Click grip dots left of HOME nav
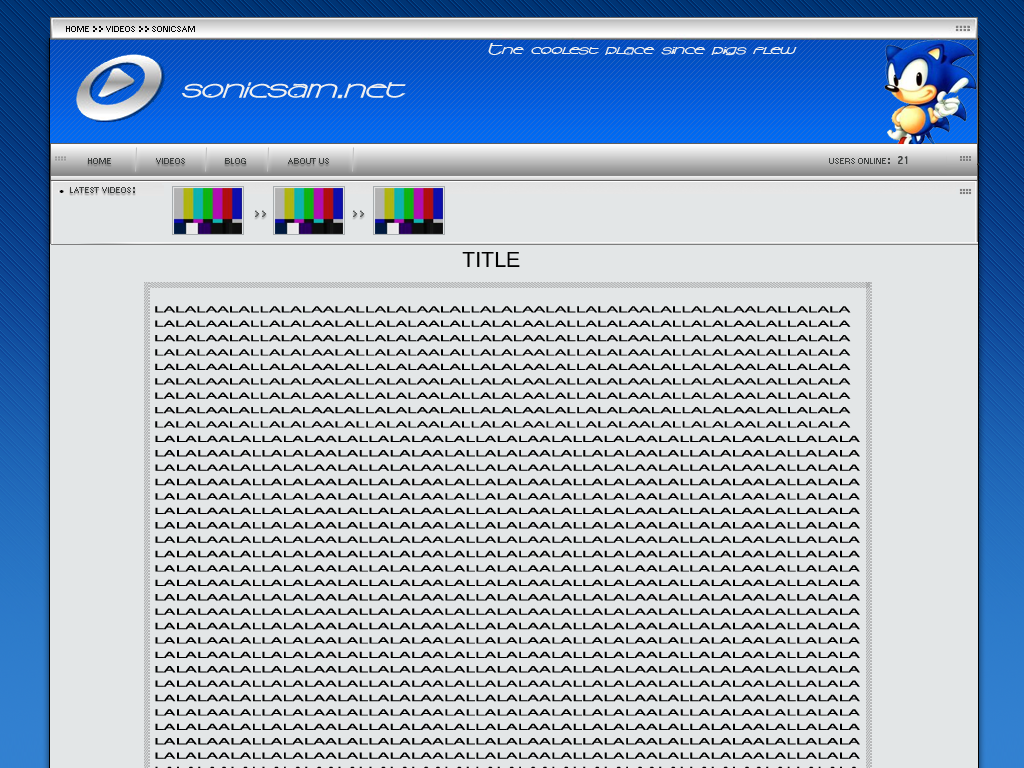 coord(61,159)
